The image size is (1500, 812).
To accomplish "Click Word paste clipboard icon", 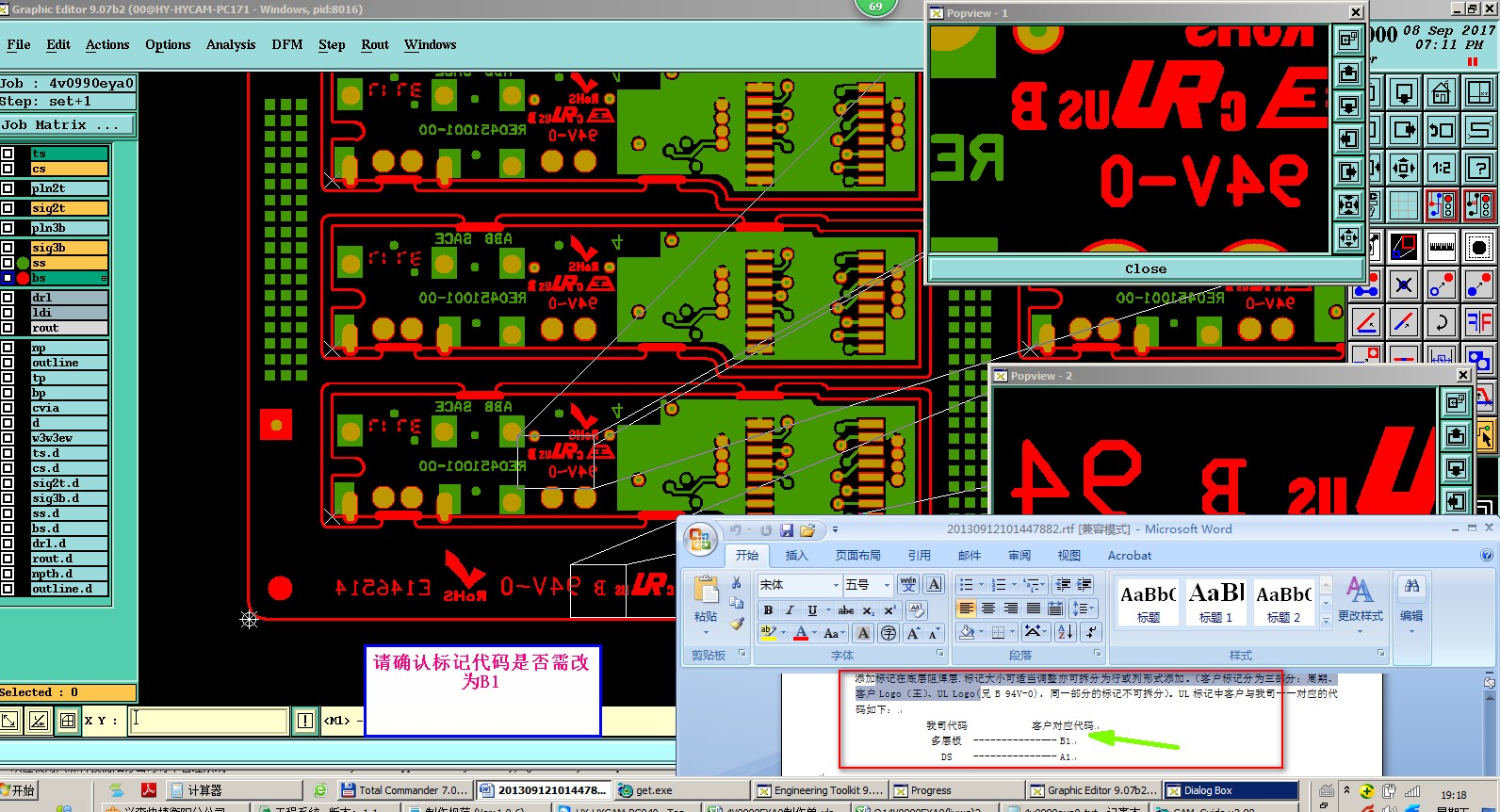I will (x=706, y=591).
